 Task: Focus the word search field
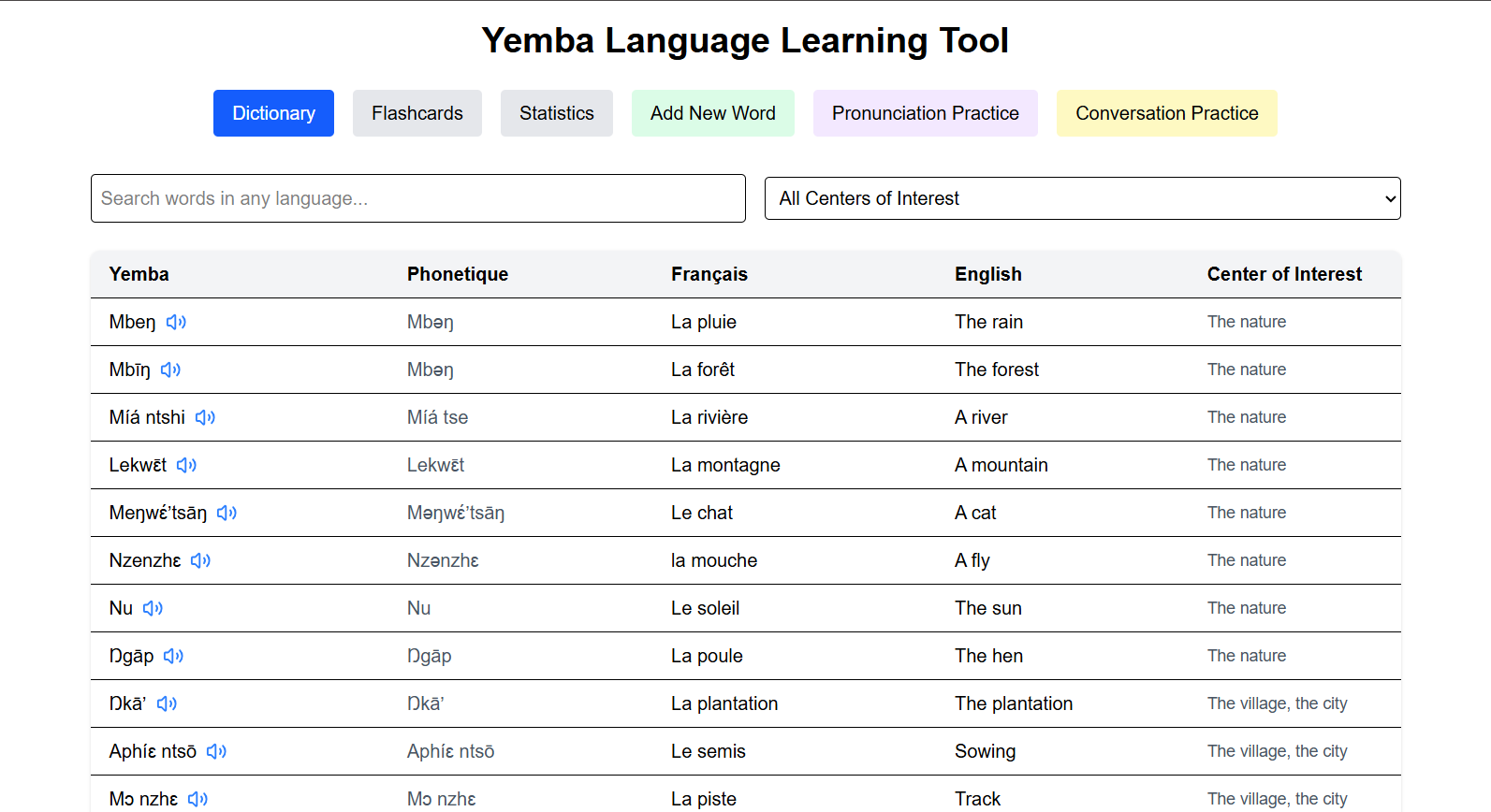(x=417, y=198)
